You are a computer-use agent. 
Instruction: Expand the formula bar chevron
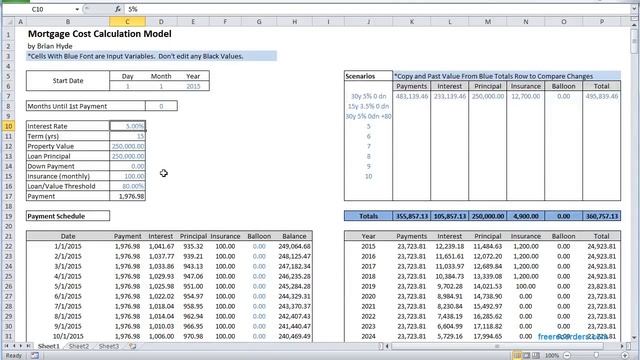click(634, 9)
